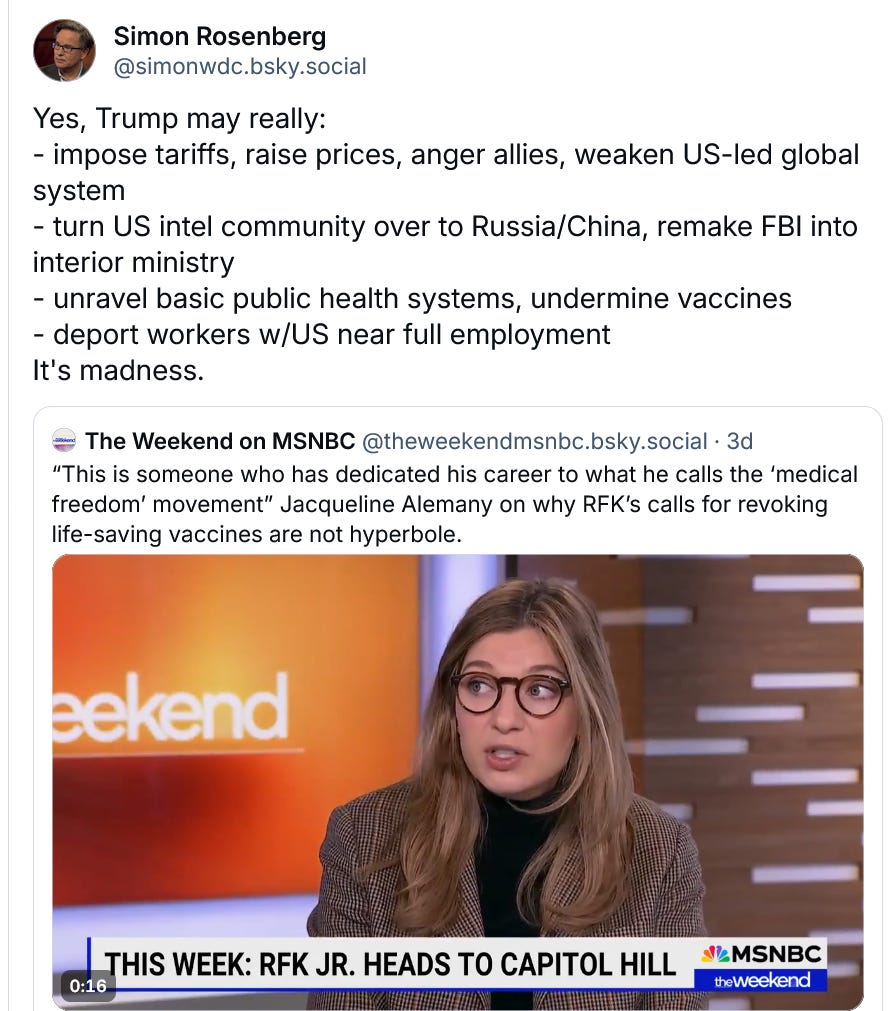Click the Simon Rosenberg display name
The image size is (889, 1011).
click(x=220, y=36)
